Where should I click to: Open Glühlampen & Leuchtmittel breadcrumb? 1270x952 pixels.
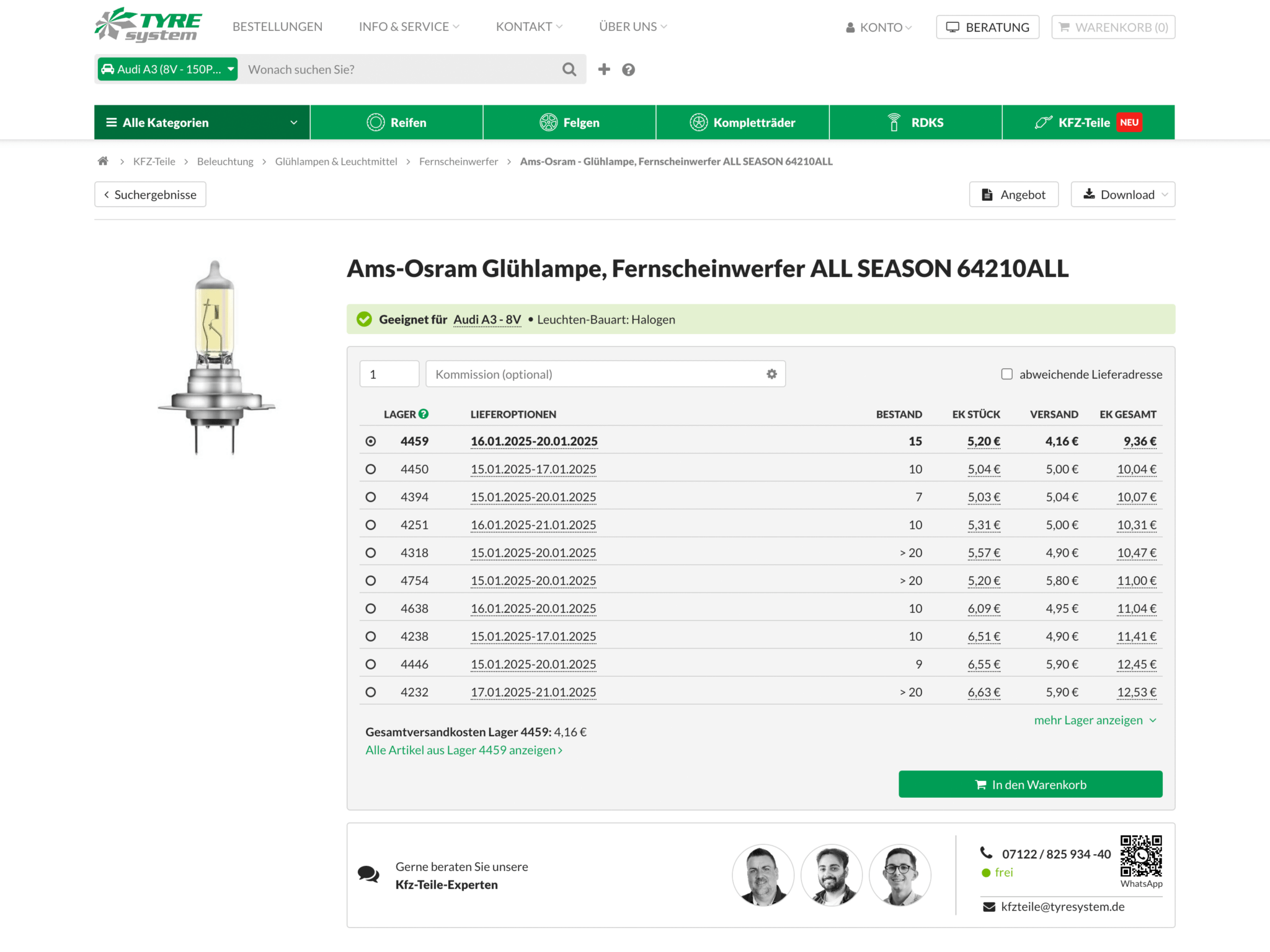[x=336, y=161]
